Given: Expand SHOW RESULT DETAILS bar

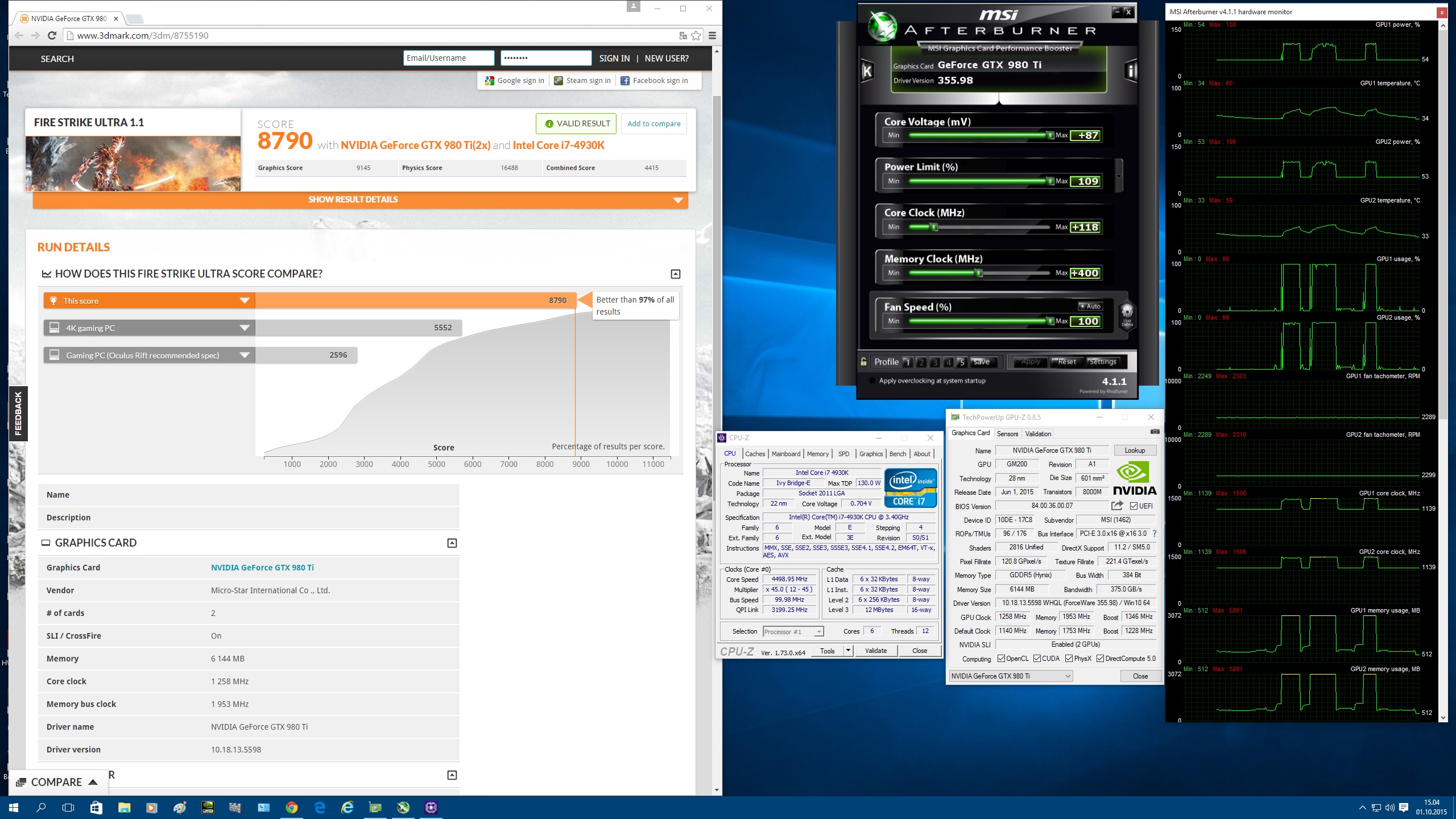Looking at the screenshot, I should tap(361, 200).
